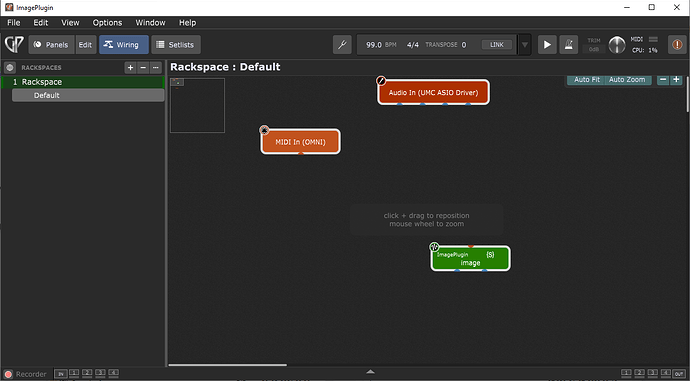Open the Edit menu
Viewport: 690px width, 381px height.
pos(41,22)
